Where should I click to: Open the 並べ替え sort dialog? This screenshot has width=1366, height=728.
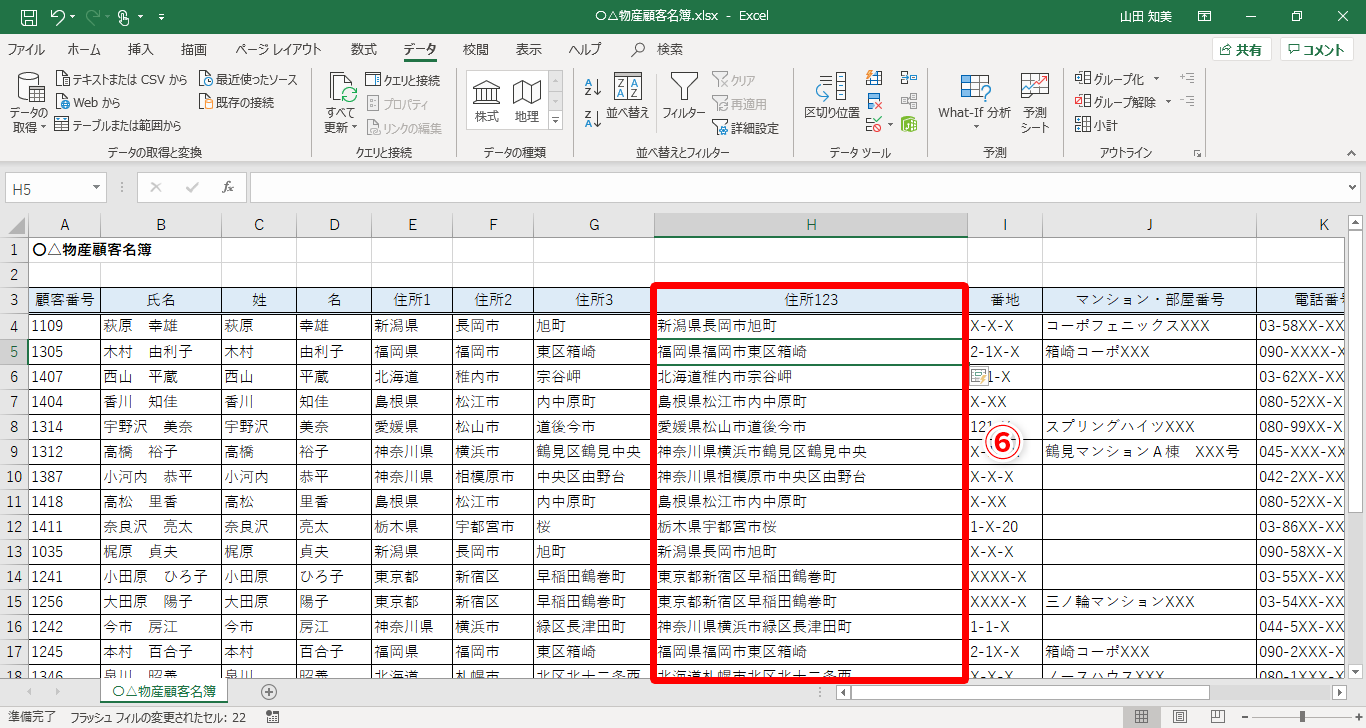(x=628, y=98)
